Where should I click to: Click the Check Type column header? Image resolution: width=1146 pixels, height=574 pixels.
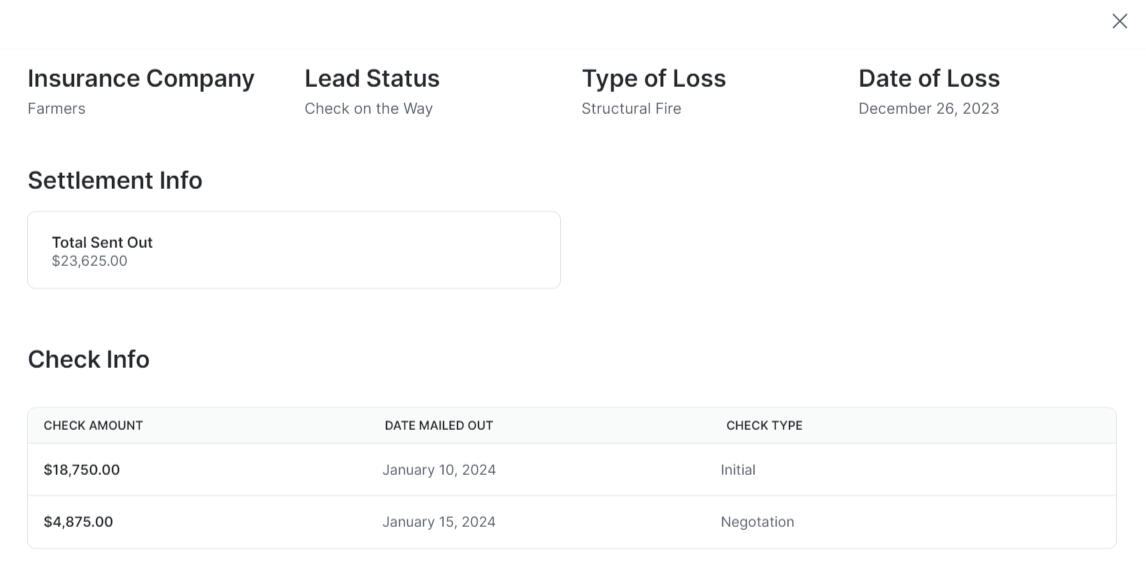(x=764, y=425)
